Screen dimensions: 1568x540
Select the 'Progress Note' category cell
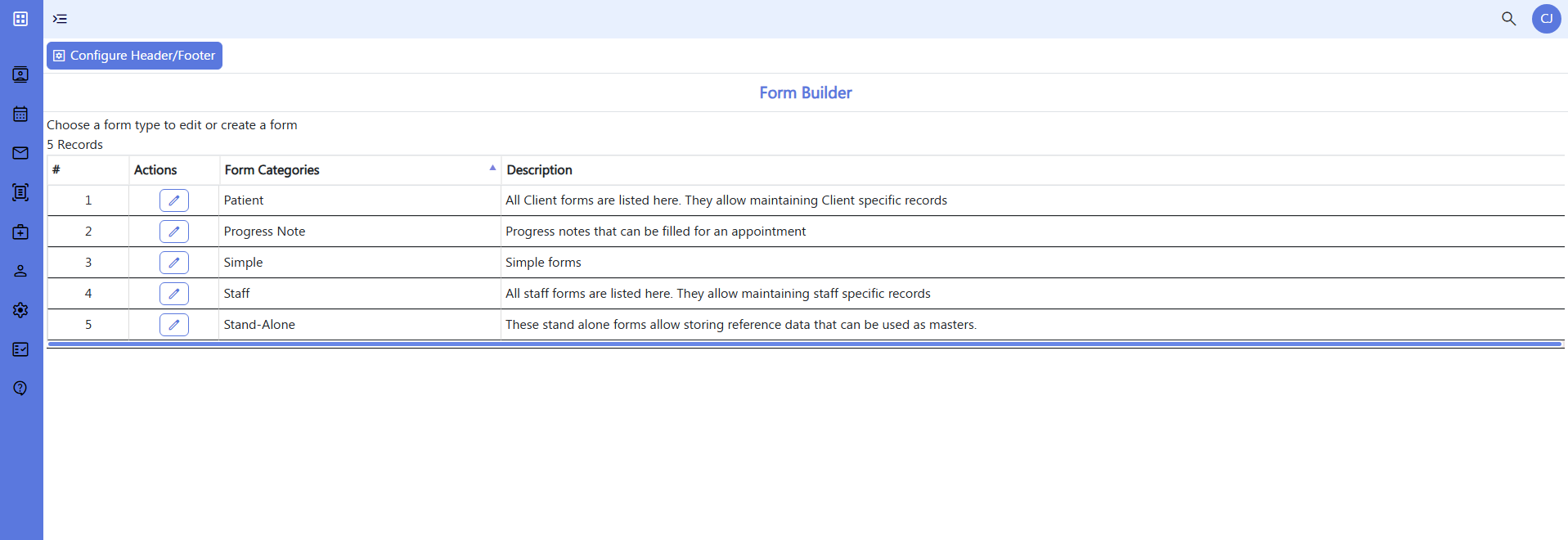360,232
